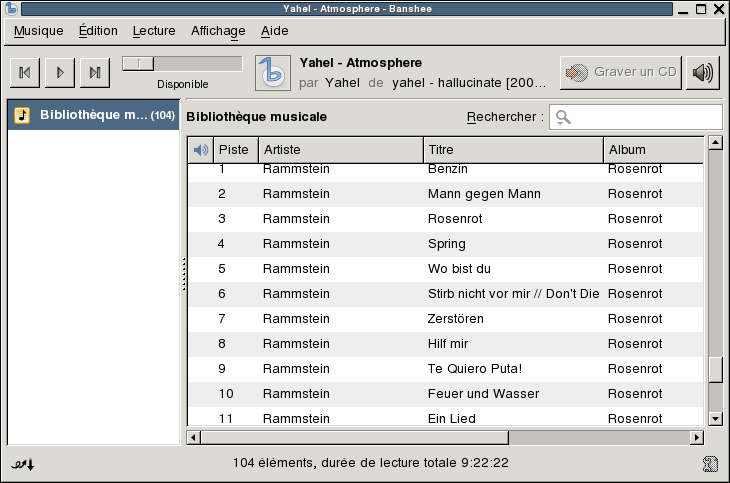Open the Lecture menu
This screenshot has height=483, width=730.
coord(154,31)
